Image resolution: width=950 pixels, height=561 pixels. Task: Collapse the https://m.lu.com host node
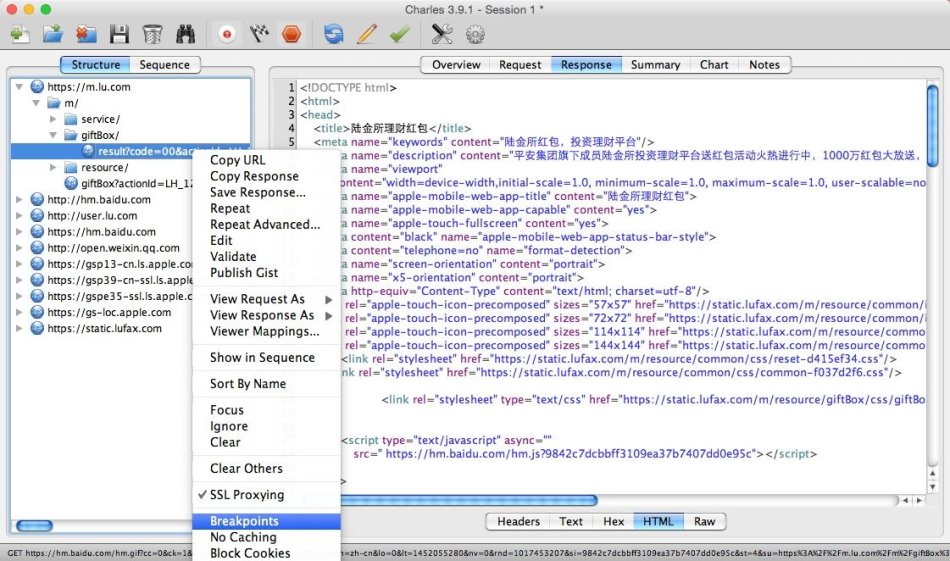[x=19, y=87]
